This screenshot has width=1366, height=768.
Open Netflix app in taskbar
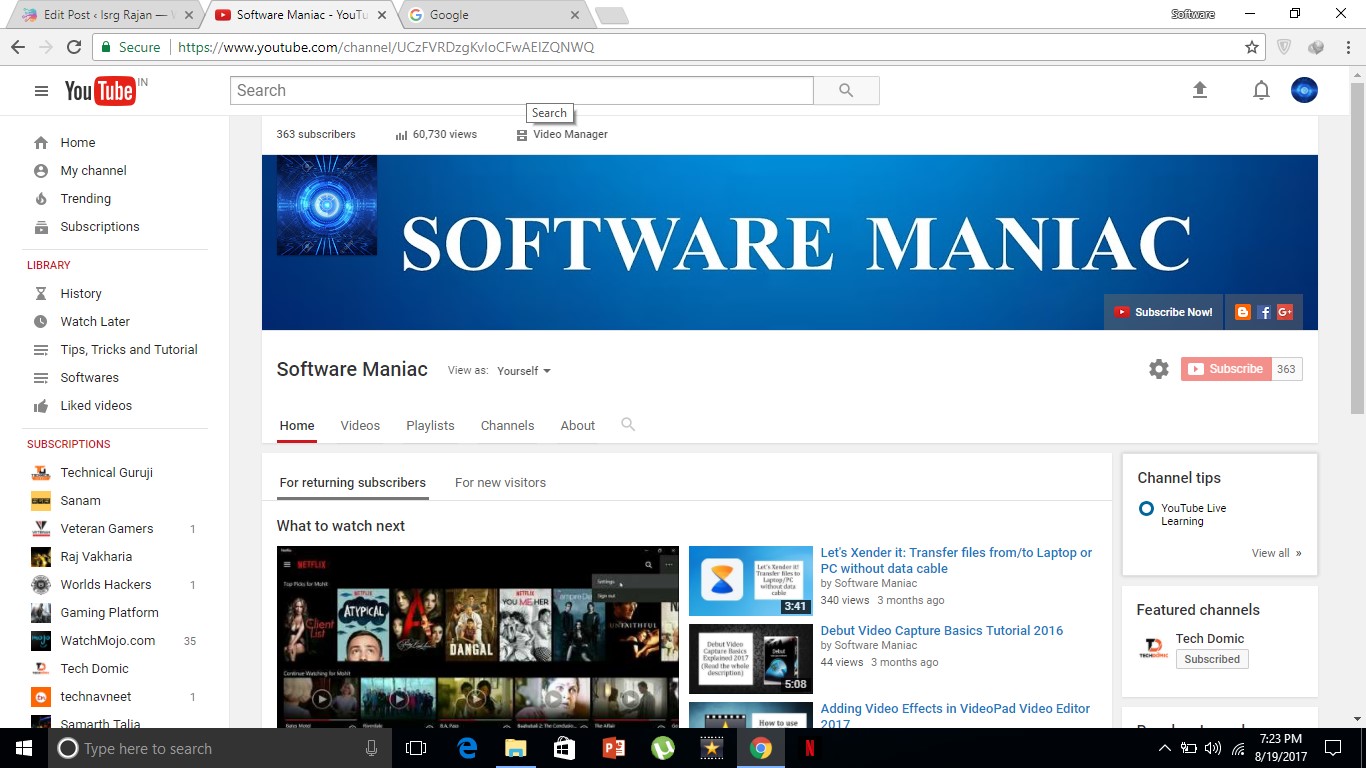809,748
